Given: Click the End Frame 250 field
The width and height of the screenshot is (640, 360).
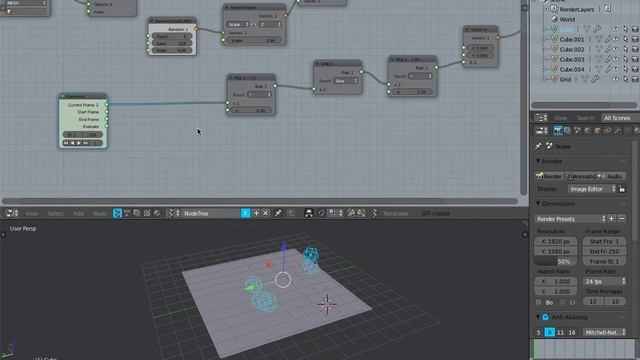Looking at the screenshot, I should [604, 251].
